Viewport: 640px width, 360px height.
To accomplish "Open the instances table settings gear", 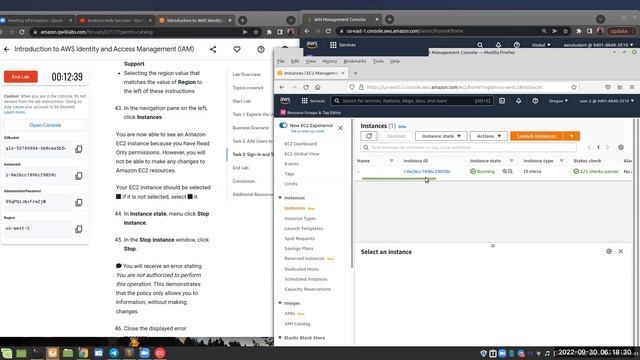I will pos(621,147).
